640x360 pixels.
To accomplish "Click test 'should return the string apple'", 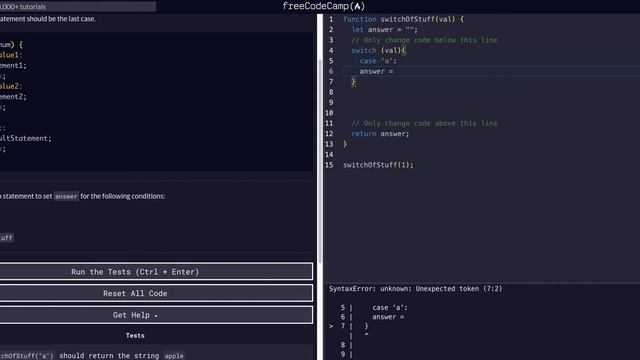I will click(x=92, y=356).
